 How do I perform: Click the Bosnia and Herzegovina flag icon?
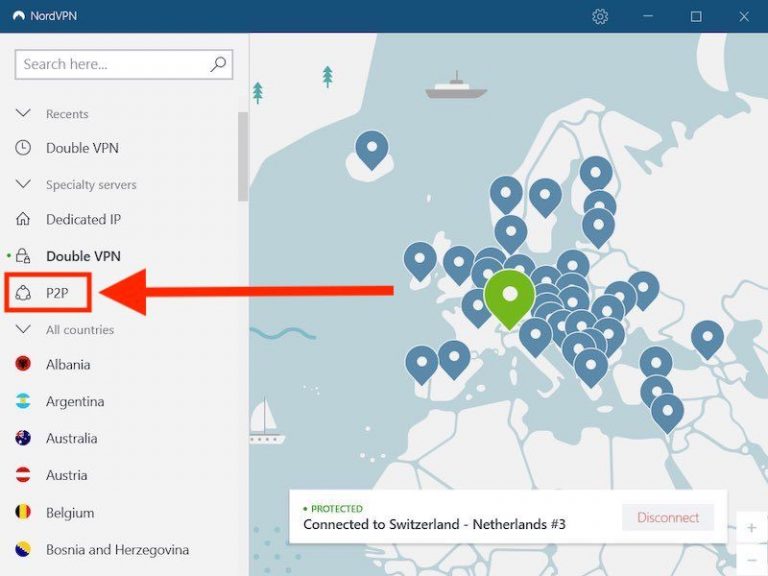pos(23,549)
